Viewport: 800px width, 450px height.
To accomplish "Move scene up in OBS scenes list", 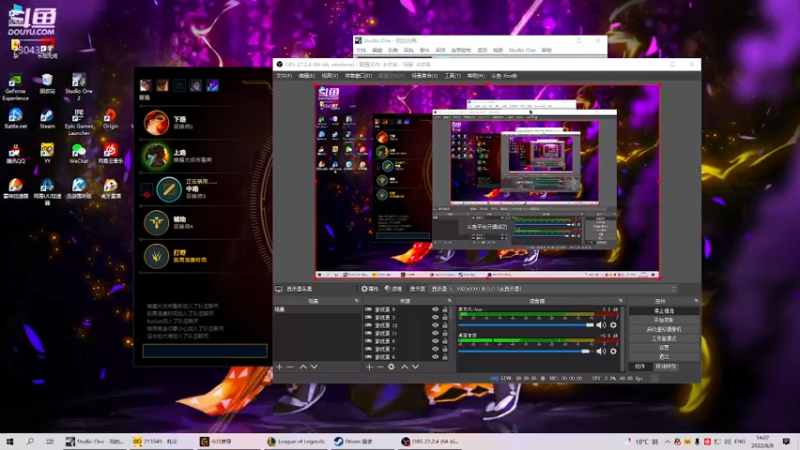I will pyautogui.click(x=303, y=366).
